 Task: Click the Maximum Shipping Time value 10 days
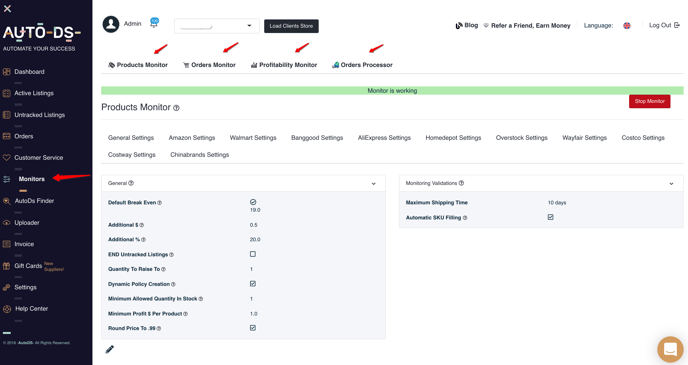tap(557, 203)
